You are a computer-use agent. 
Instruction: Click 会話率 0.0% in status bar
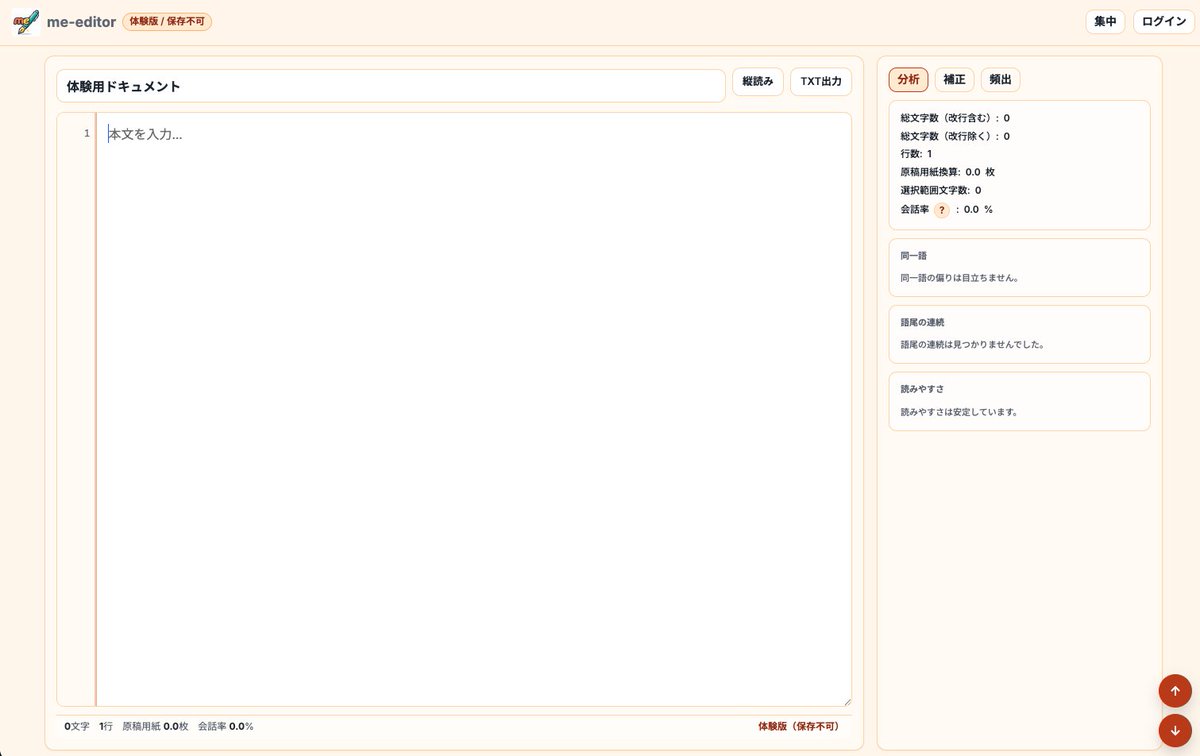coord(226,726)
